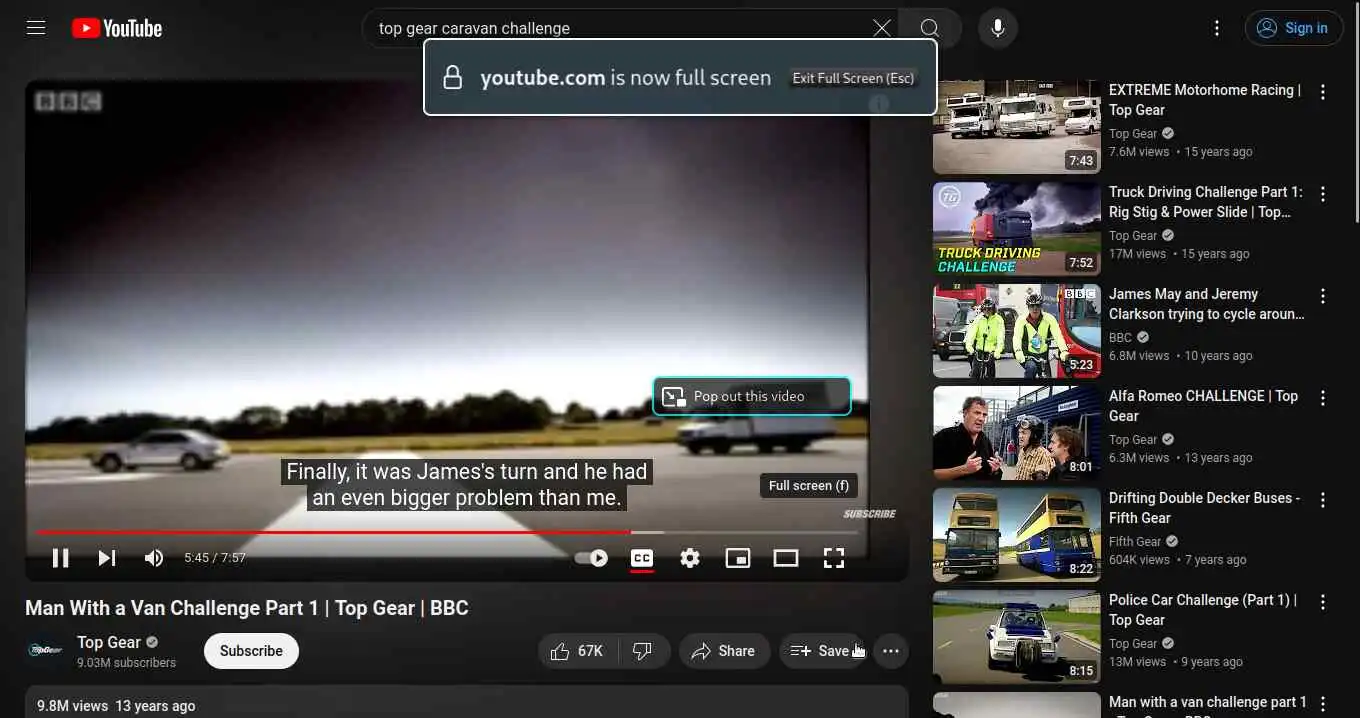1360x718 pixels.
Task: Clear the search box with X icon
Action: 881,28
